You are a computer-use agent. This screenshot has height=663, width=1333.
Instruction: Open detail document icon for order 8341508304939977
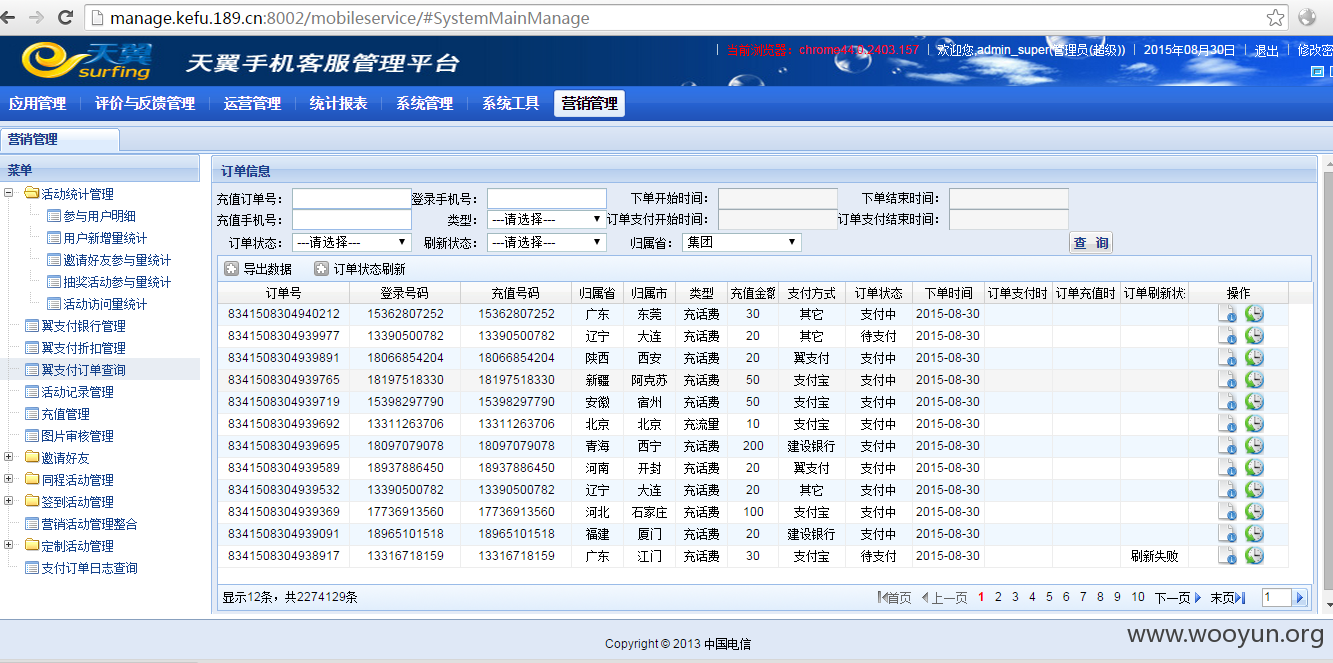pyautogui.click(x=1227, y=336)
